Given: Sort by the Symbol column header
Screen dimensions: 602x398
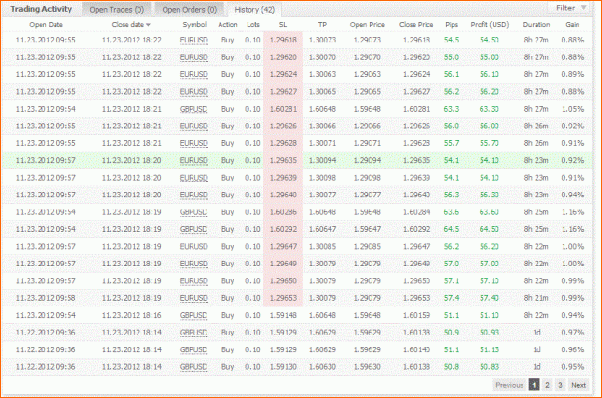Looking at the screenshot, I should pyautogui.click(x=195, y=25).
